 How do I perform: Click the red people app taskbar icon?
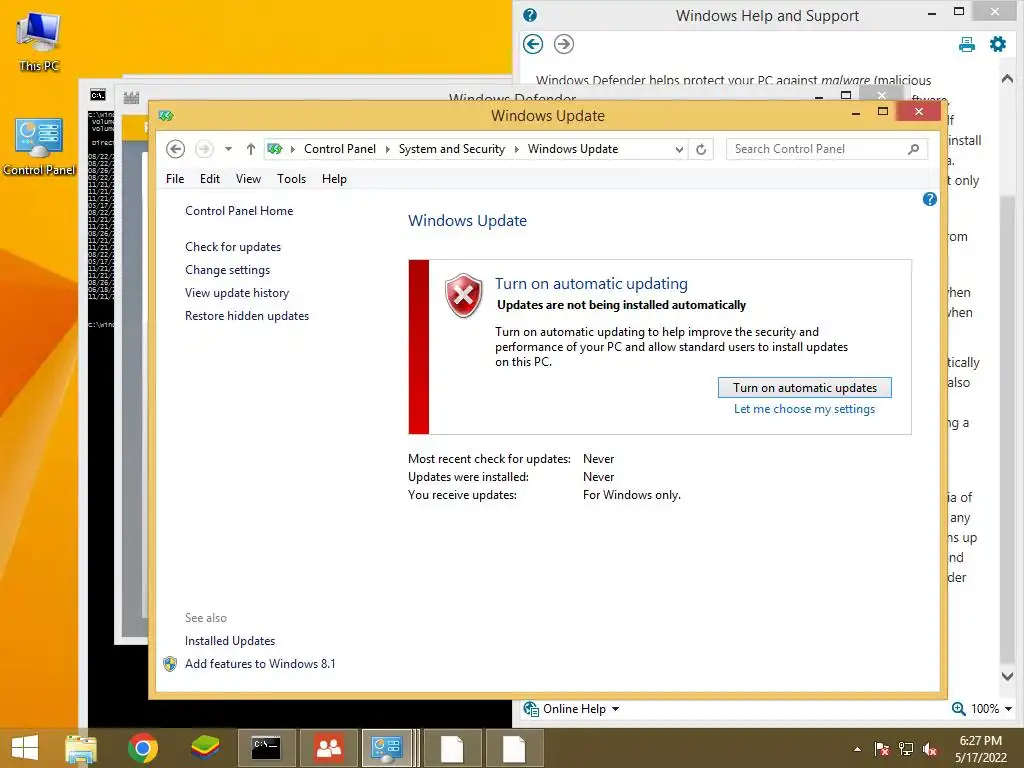[x=328, y=748]
